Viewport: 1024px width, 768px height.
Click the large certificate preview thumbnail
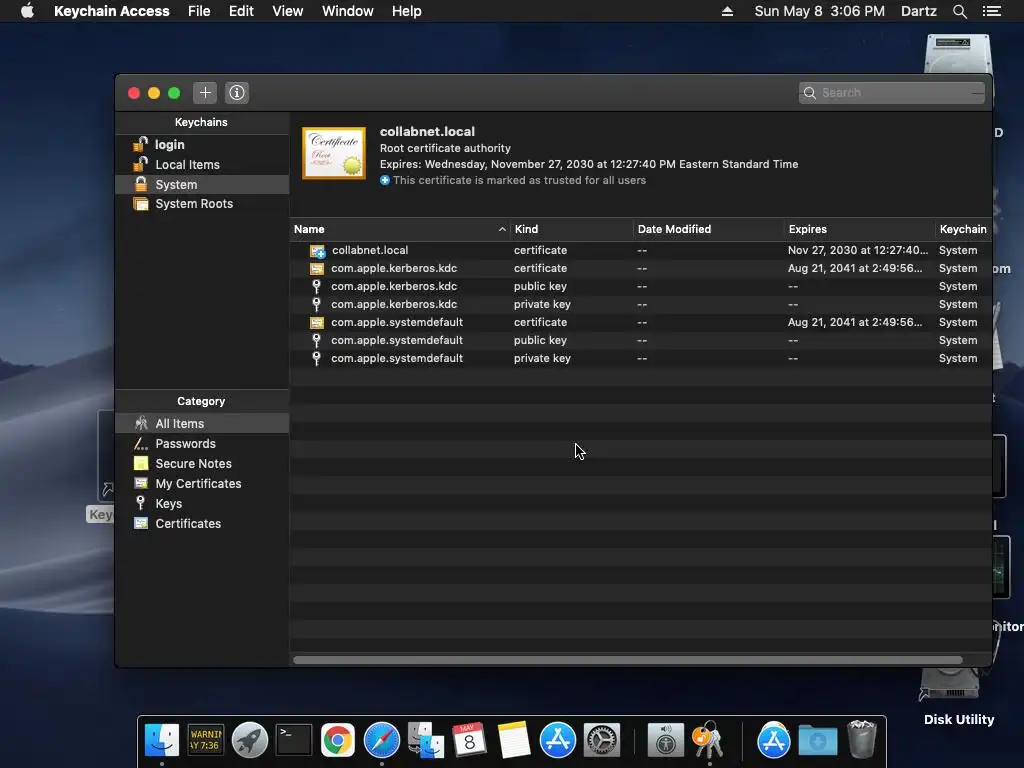(x=334, y=153)
